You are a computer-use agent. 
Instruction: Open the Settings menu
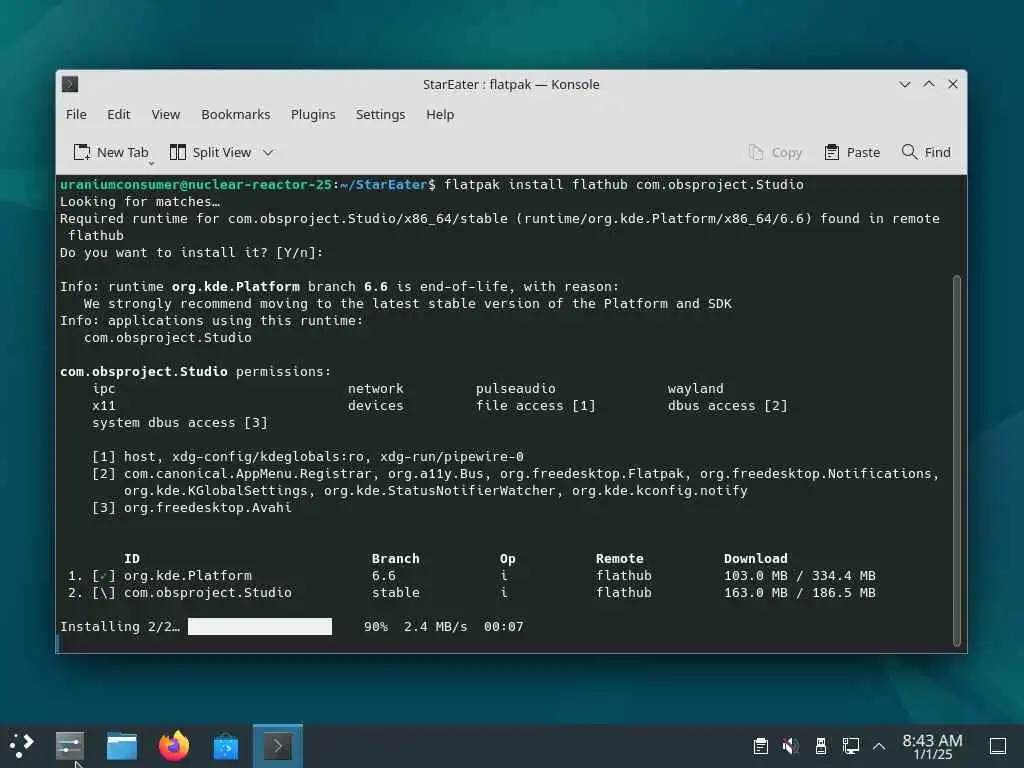[380, 114]
